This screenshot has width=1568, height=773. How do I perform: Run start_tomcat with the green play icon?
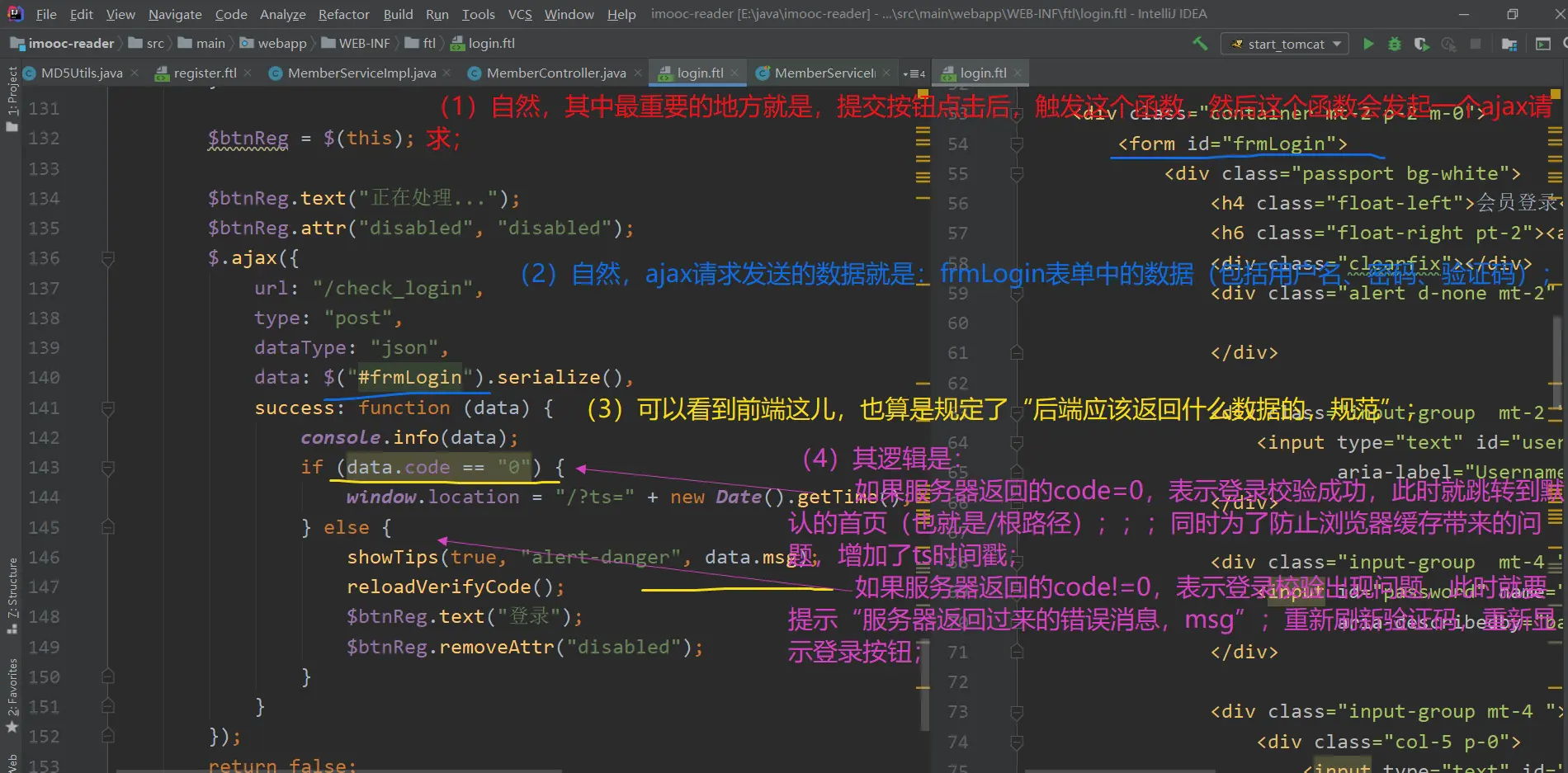(1368, 44)
